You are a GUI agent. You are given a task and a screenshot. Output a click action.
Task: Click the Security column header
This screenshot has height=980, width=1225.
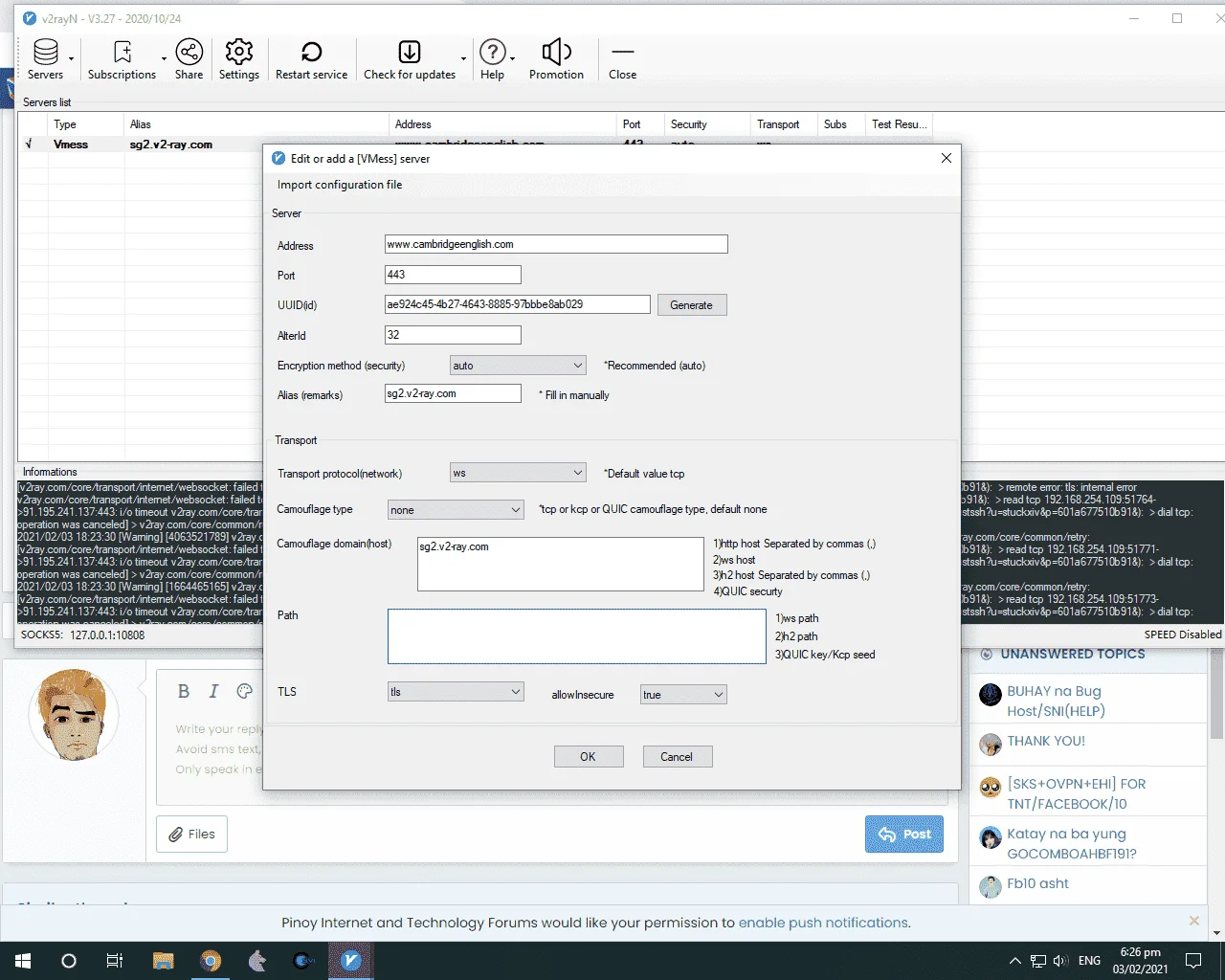click(707, 124)
